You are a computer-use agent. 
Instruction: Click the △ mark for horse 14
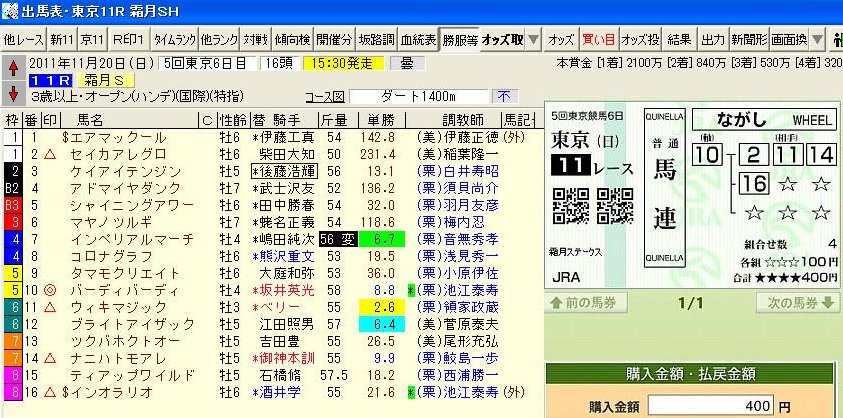[49, 358]
